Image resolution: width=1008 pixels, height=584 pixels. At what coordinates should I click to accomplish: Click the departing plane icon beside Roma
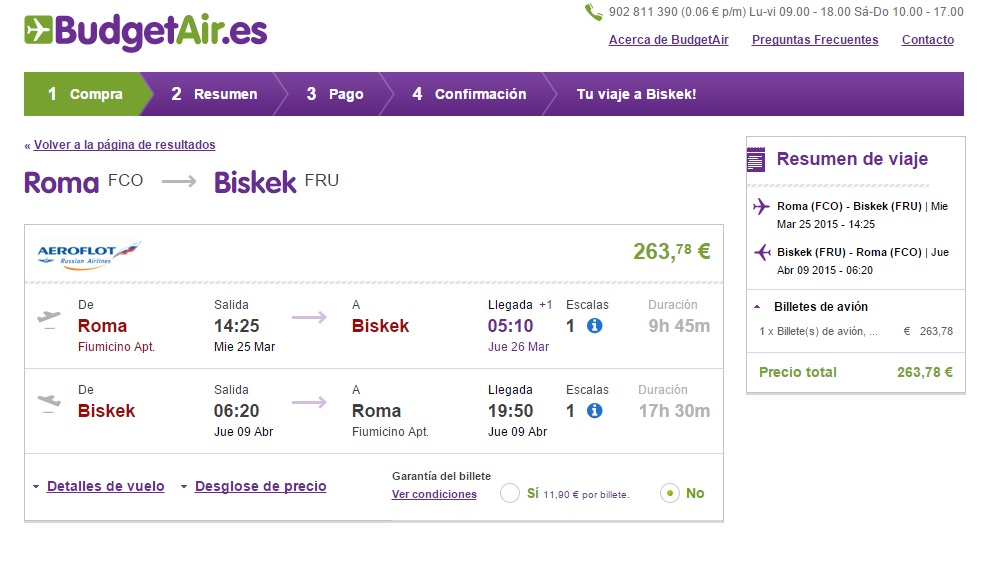coord(49,318)
